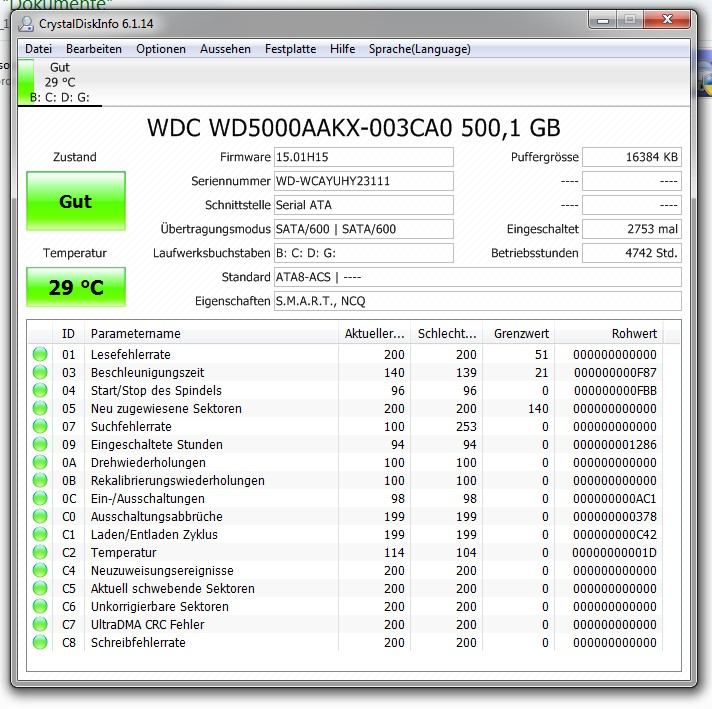Click the Schlecht... column header
This screenshot has width=712, height=709.
coord(446,333)
